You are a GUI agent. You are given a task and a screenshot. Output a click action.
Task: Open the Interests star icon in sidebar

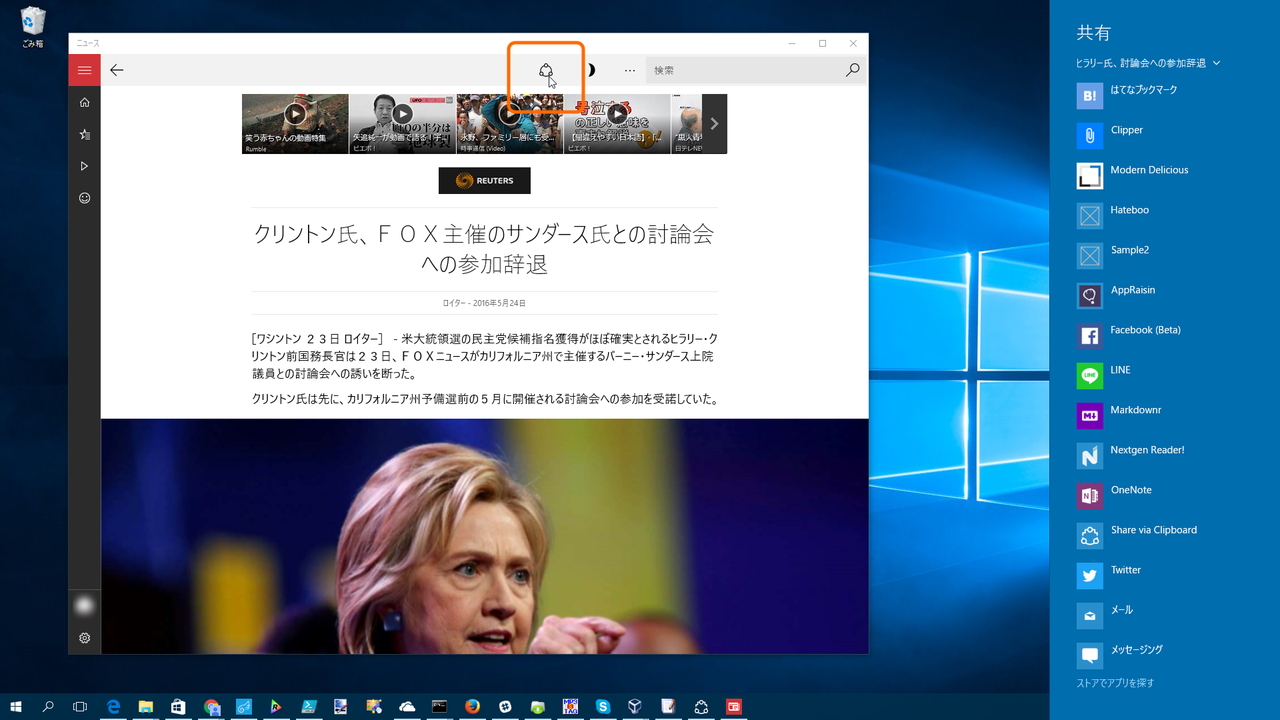(84, 134)
